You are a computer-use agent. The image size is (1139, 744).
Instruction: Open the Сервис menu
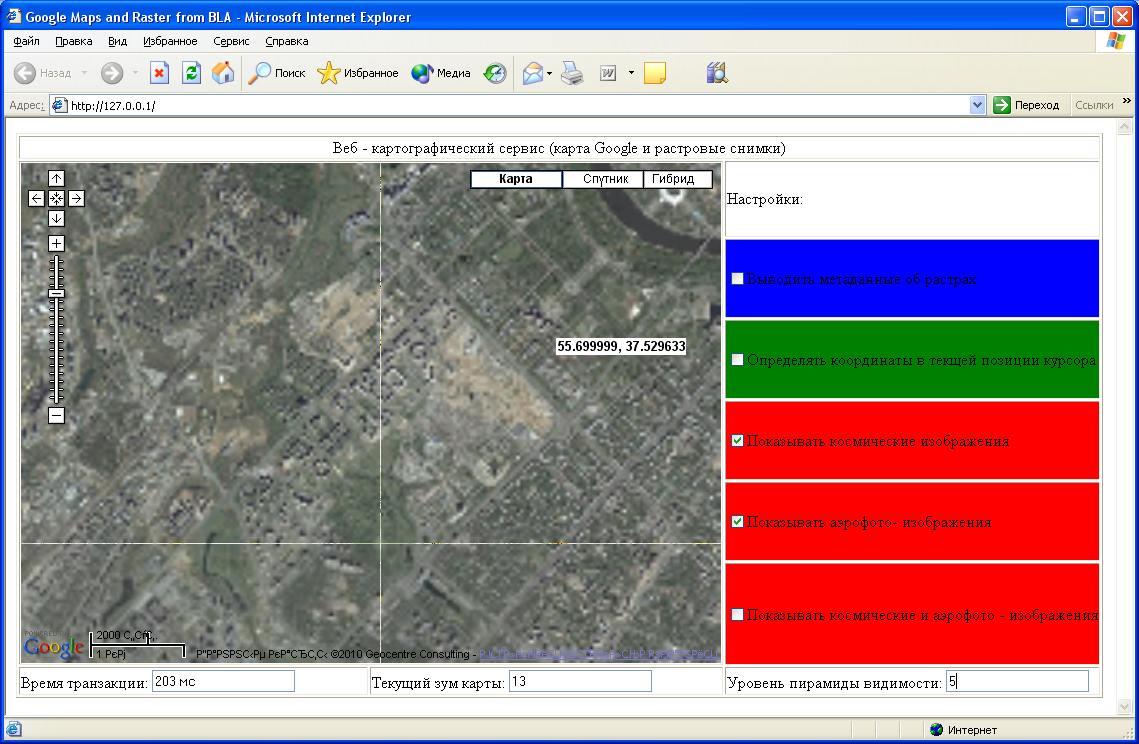231,41
